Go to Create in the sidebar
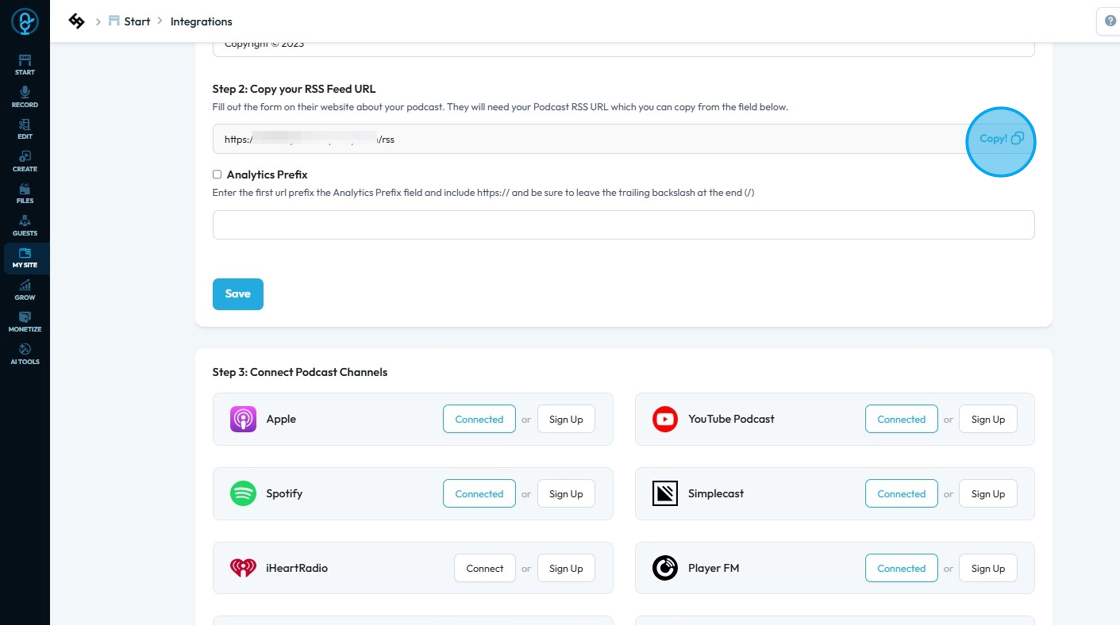 coord(25,161)
